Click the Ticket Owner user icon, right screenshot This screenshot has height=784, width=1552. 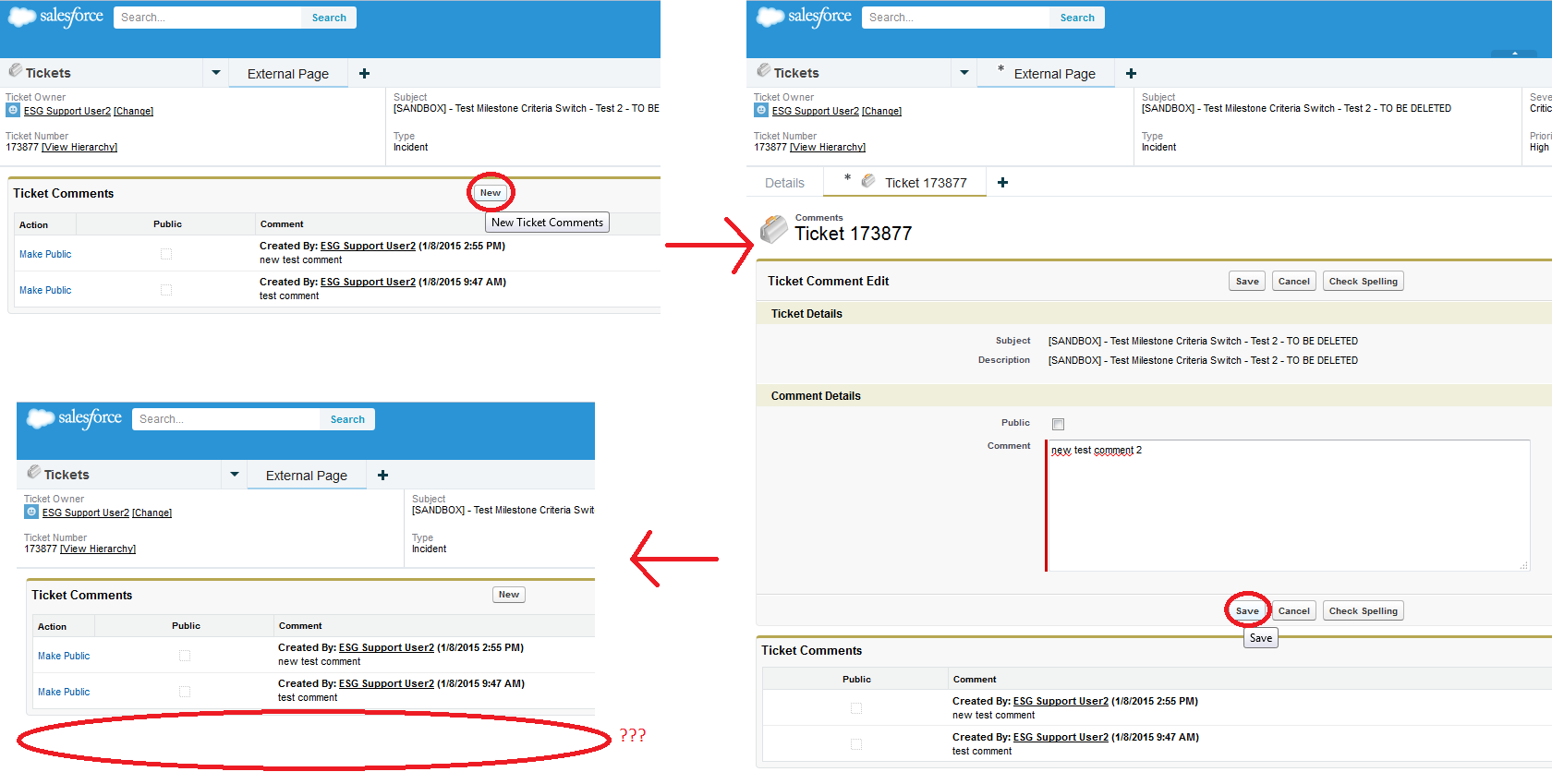[761, 110]
